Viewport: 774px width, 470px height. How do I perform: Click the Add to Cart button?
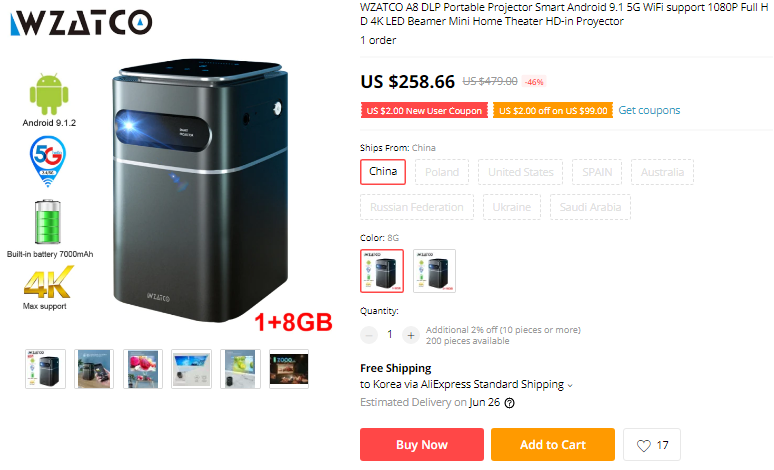[553, 444]
